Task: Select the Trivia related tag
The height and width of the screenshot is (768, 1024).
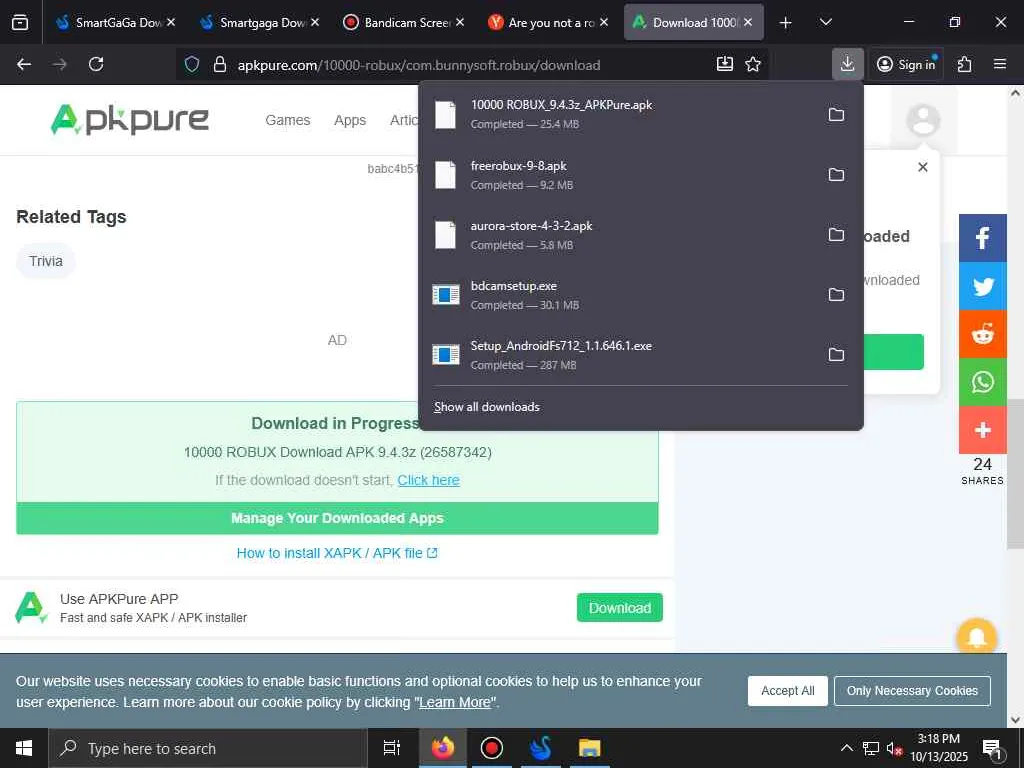Action: pos(46,261)
